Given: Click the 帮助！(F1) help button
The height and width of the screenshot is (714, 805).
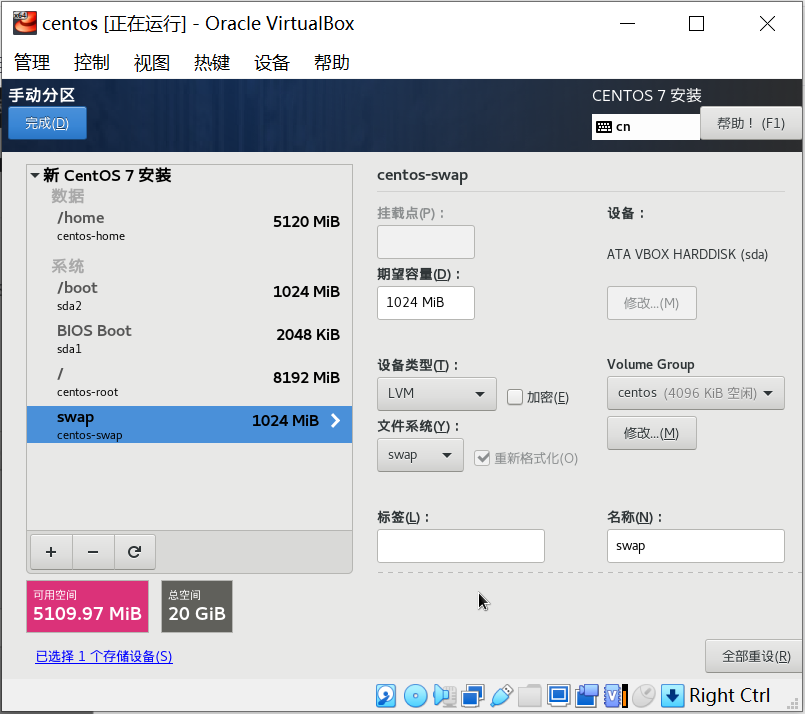Looking at the screenshot, I should click(x=751, y=123).
